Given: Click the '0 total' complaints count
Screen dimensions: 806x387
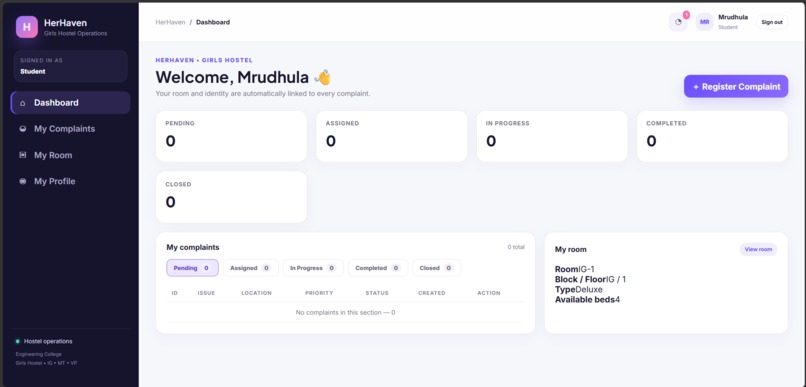Looking at the screenshot, I should point(516,247).
